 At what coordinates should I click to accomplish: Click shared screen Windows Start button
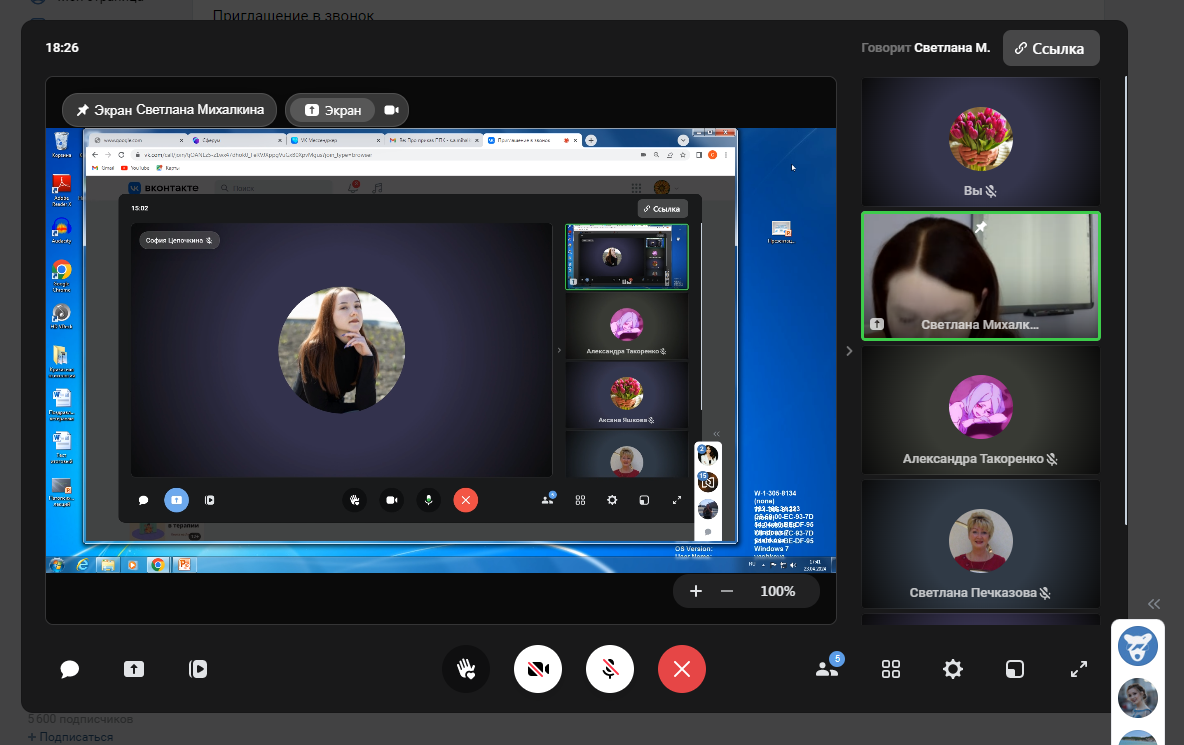pos(57,565)
